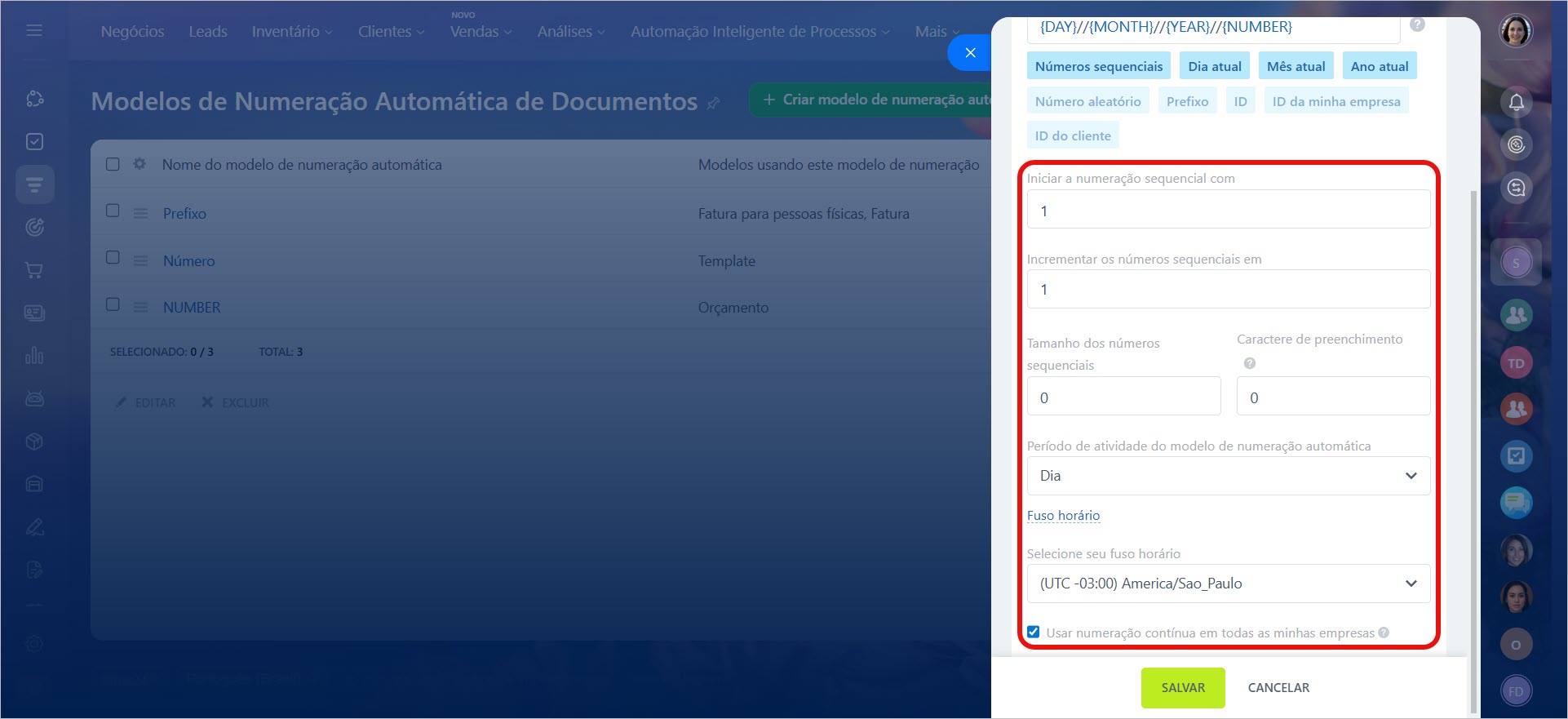Image resolution: width=1568 pixels, height=719 pixels.
Task: Check the NUMBER row checkbox
Action: pyautogui.click(x=113, y=304)
